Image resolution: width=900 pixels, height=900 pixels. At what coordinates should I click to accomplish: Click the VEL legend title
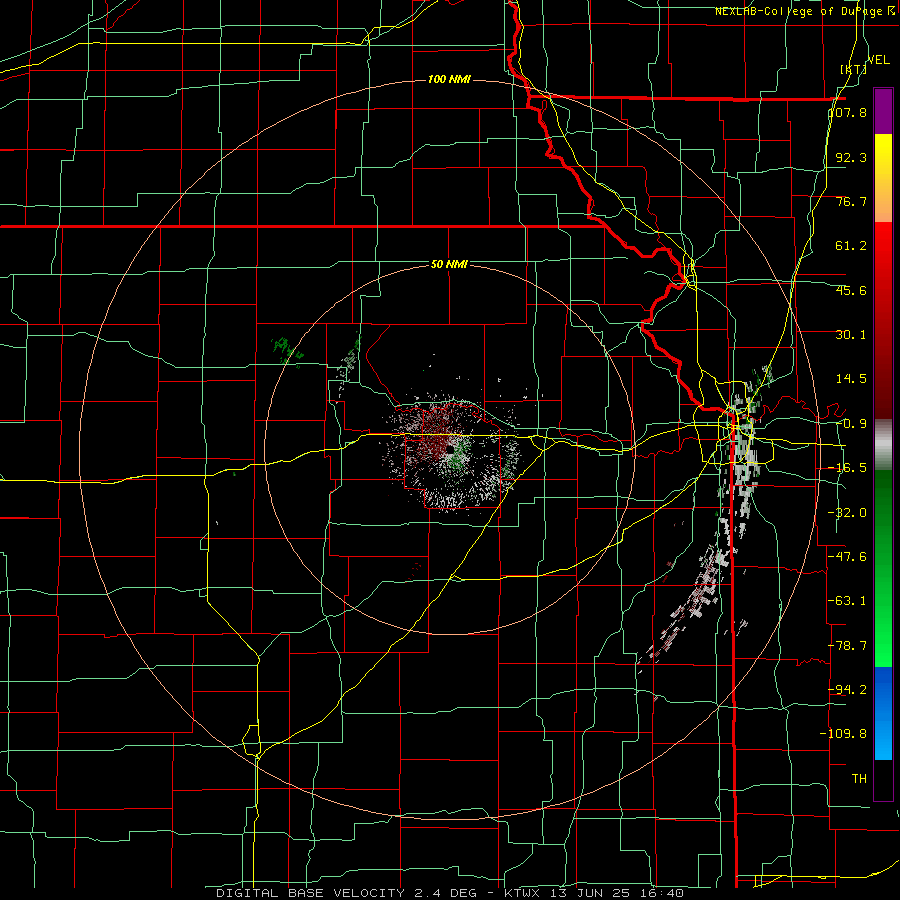pos(879,60)
